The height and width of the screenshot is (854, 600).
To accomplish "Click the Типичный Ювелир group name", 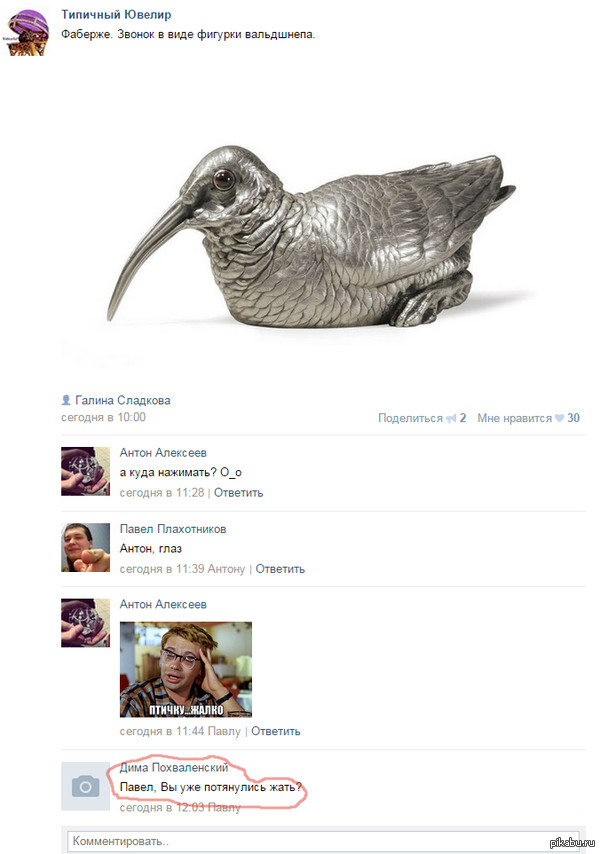I will click(x=116, y=15).
